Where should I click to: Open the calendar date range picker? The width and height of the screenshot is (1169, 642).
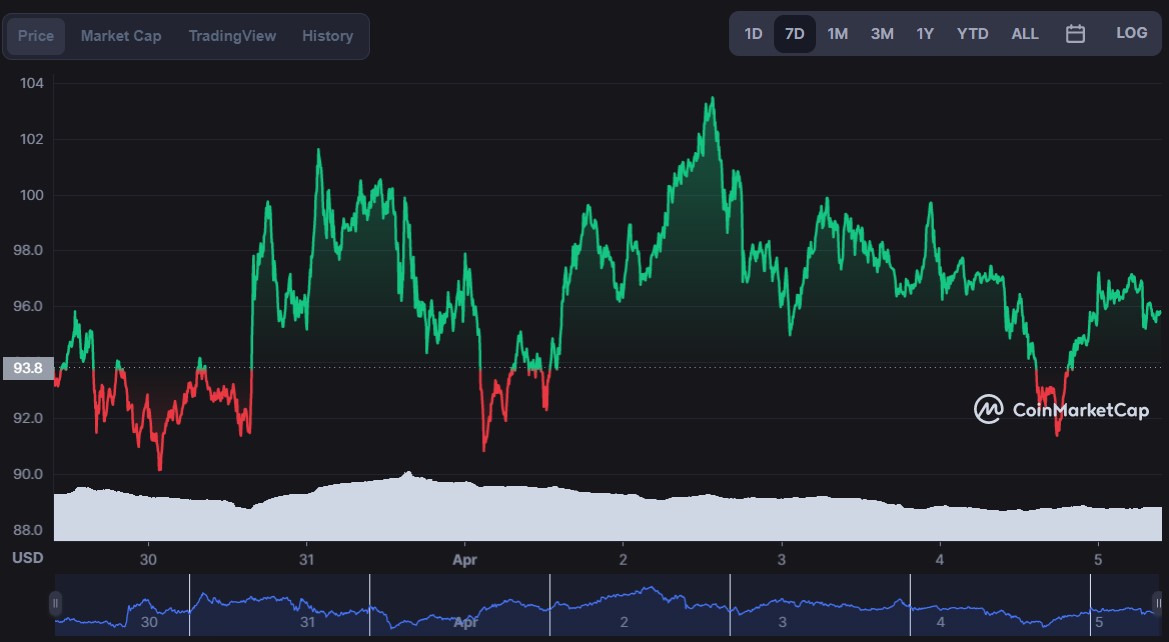tap(1075, 34)
